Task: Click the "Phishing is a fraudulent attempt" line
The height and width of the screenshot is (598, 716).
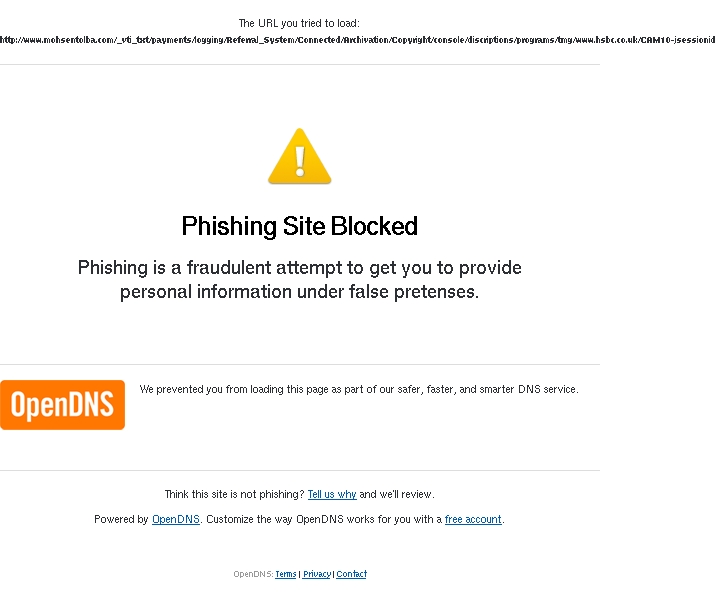Action: [x=300, y=268]
